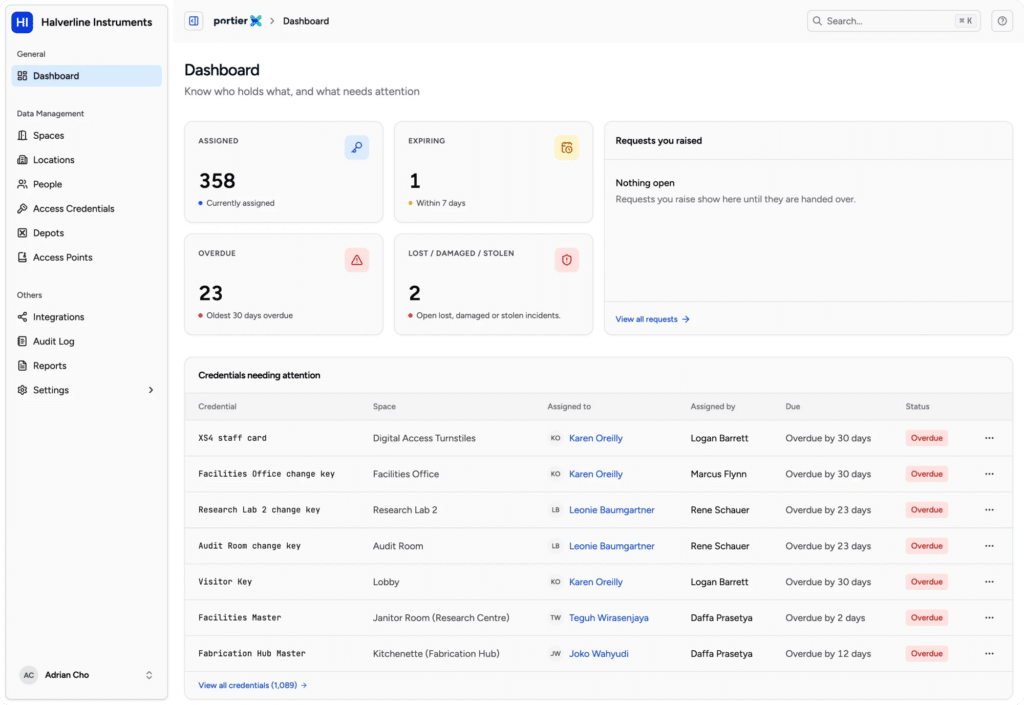This screenshot has width=1024, height=705.
Task: Open row menu for Audit Room change key
Action: pos(989,546)
